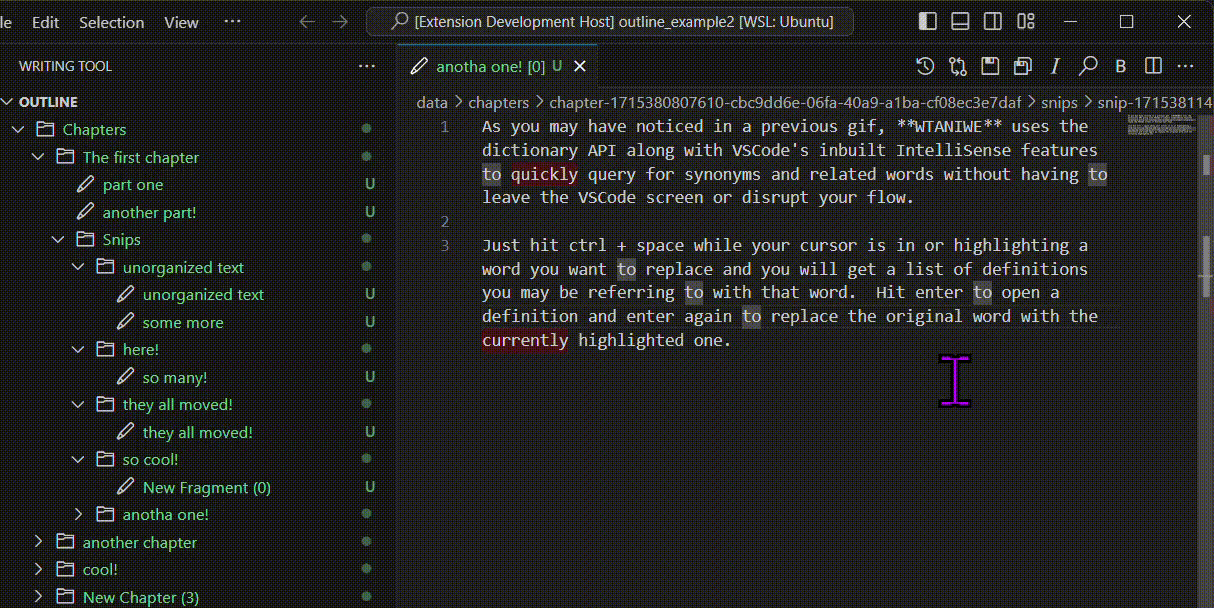The image size is (1214, 608).
Task: Select the anotha one! [0] editor tab
Action: [497, 66]
